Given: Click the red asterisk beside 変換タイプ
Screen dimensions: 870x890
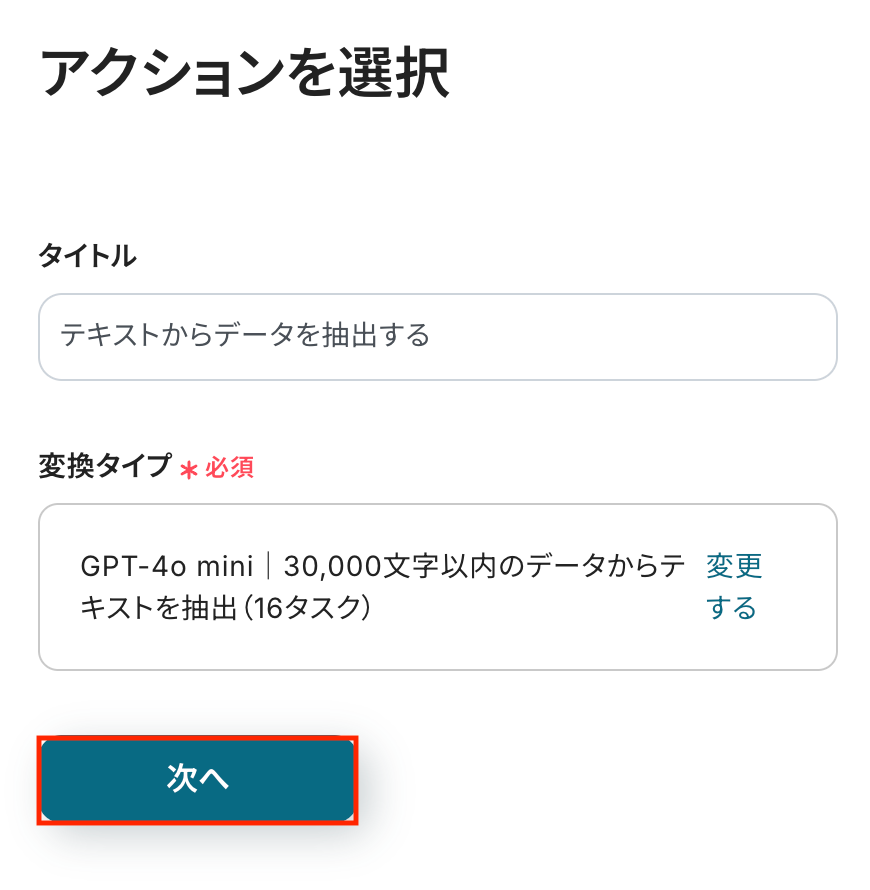Looking at the screenshot, I should click(x=188, y=468).
